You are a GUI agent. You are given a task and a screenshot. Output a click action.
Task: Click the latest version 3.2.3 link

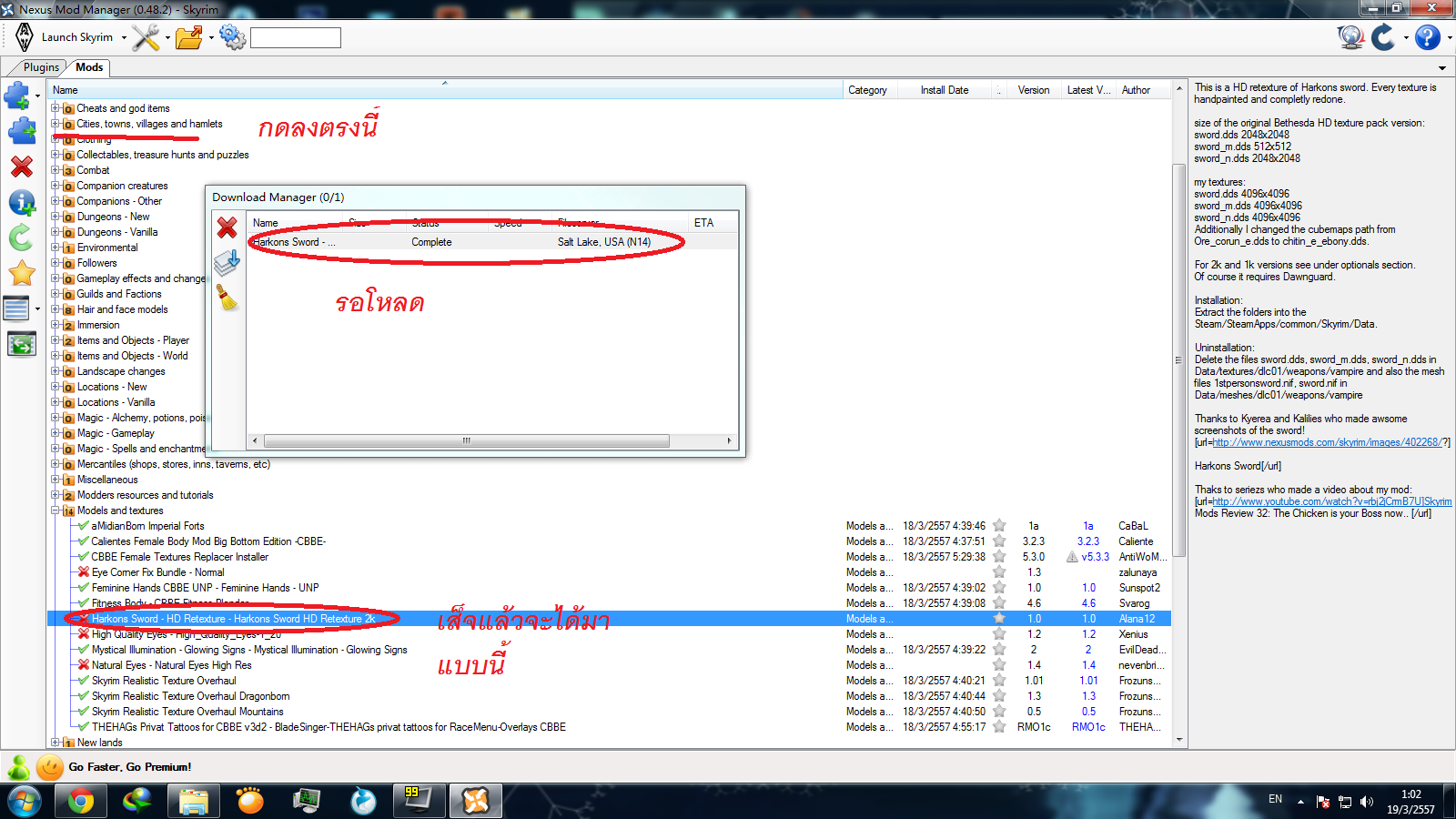coord(1088,541)
